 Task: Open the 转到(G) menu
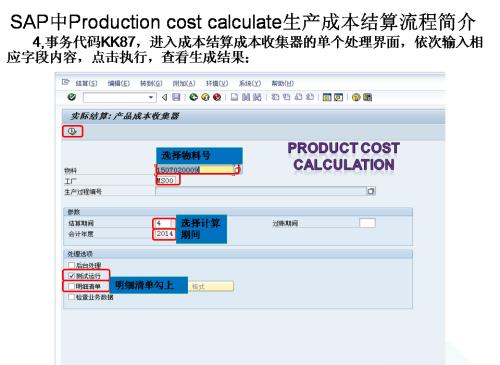(x=151, y=83)
